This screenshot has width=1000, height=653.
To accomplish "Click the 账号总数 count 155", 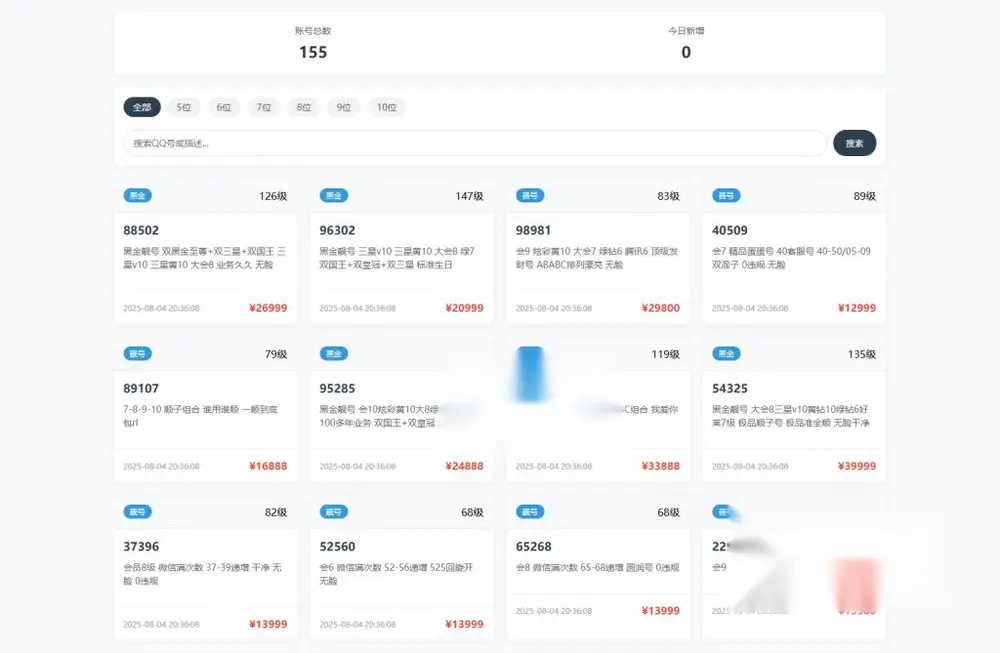I will coord(313,52).
